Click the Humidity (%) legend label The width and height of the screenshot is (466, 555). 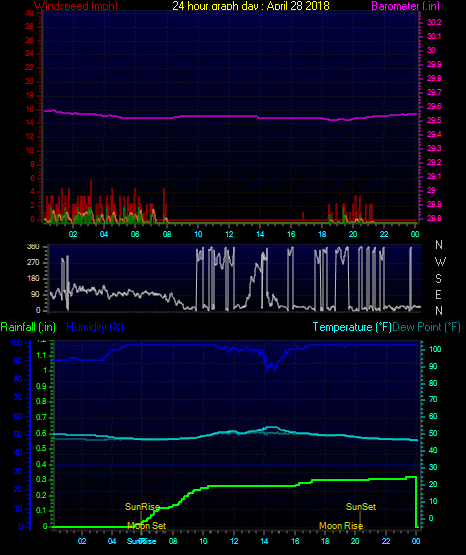click(x=95, y=327)
